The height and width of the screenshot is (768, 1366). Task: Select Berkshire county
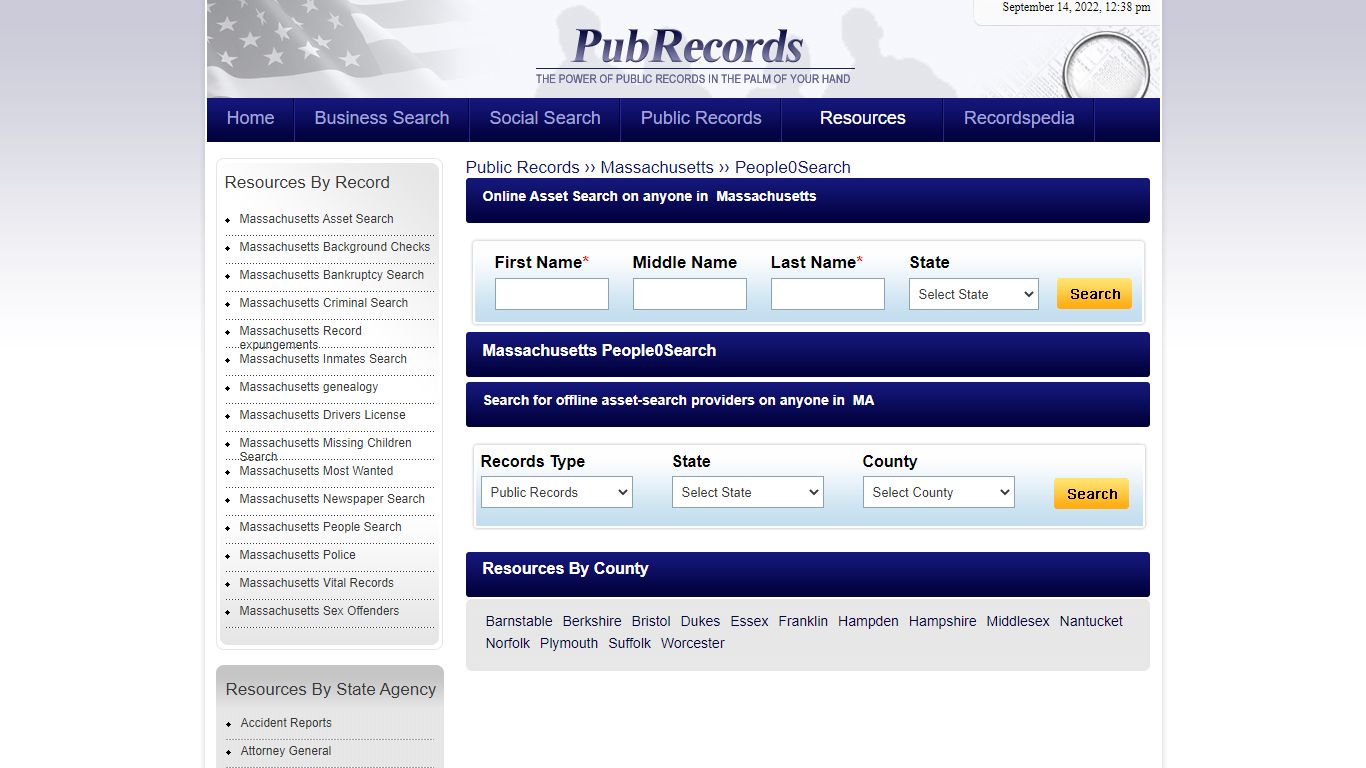pyautogui.click(x=592, y=621)
